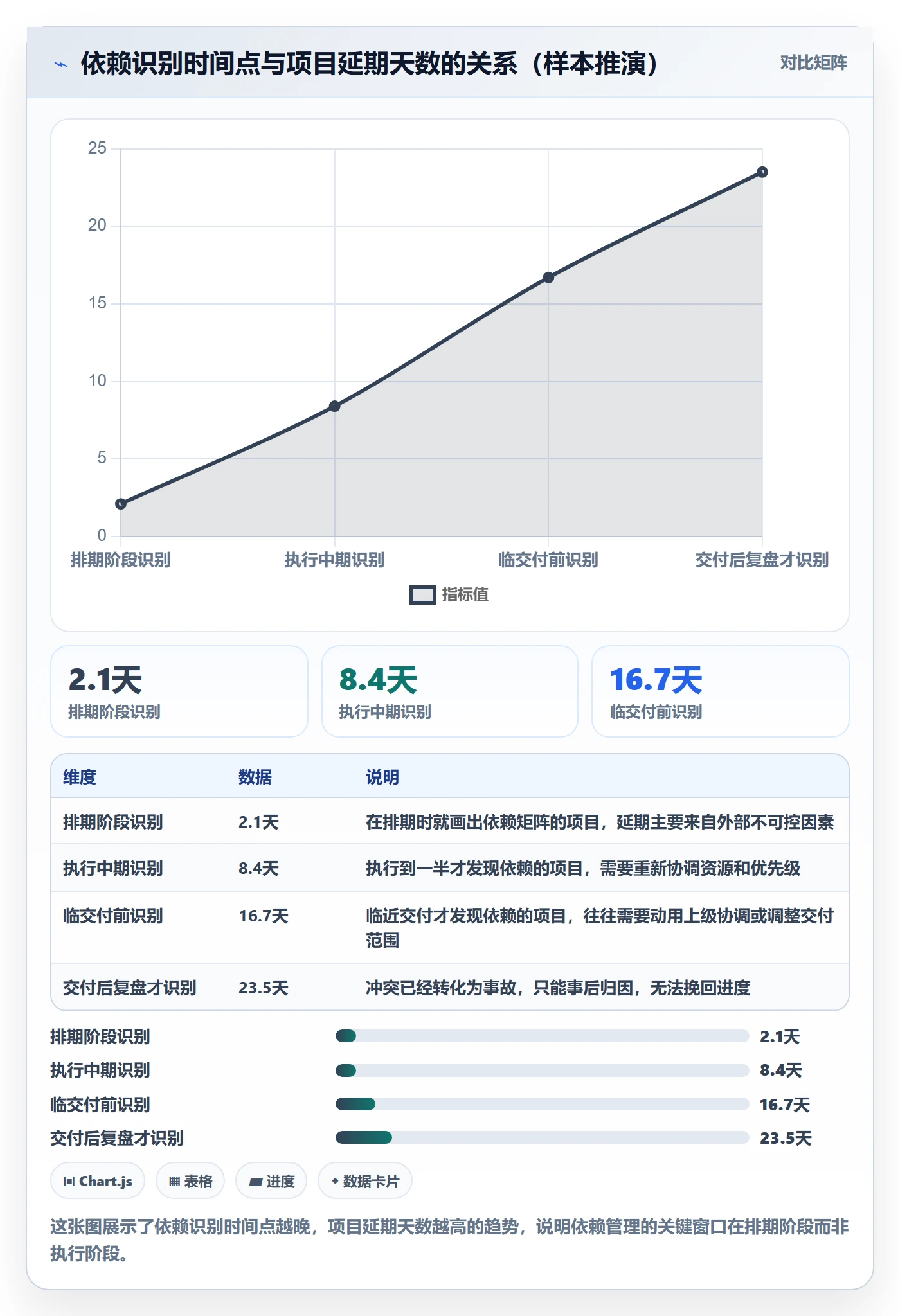Image resolution: width=900 pixels, height=1316 pixels.
Task: Select the 16.7天 data card
Action: click(x=721, y=691)
